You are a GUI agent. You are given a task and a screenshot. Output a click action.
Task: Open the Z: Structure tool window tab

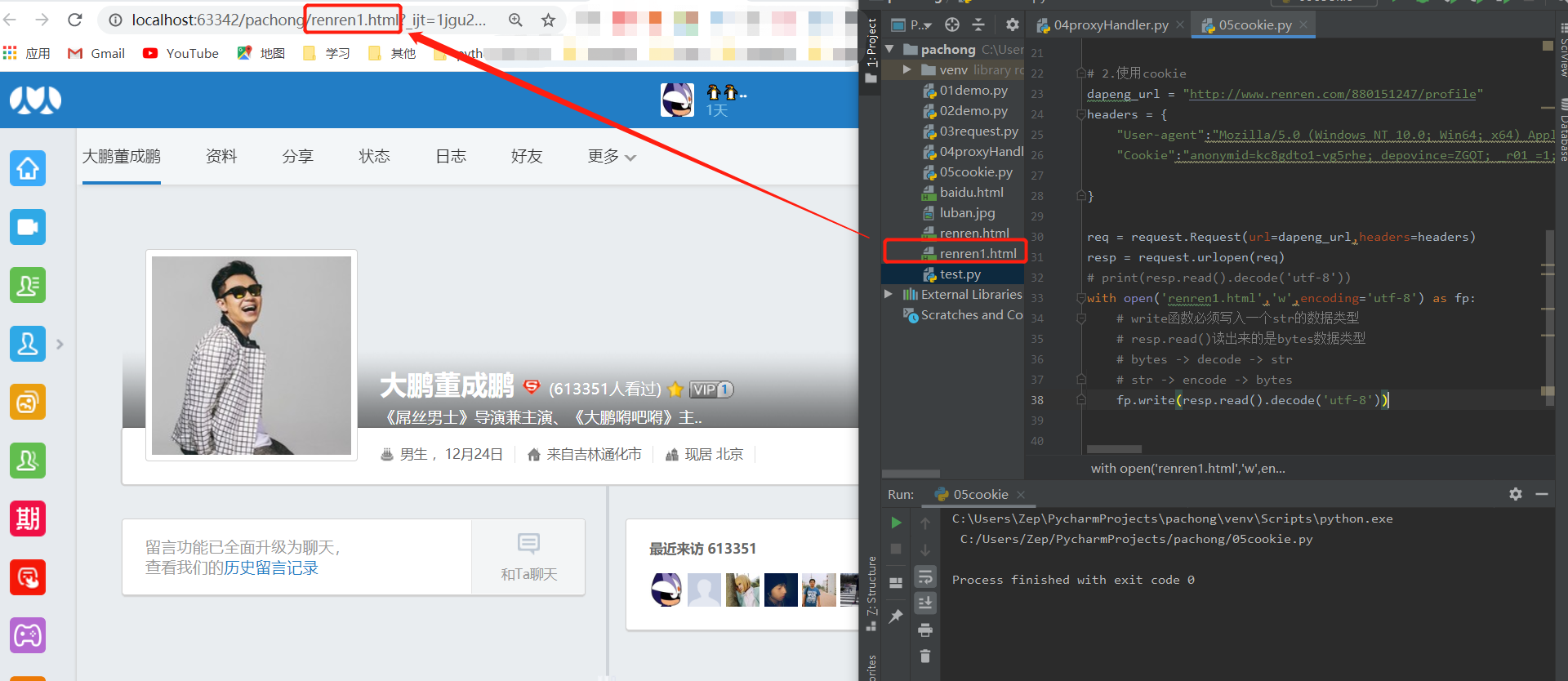871,593
